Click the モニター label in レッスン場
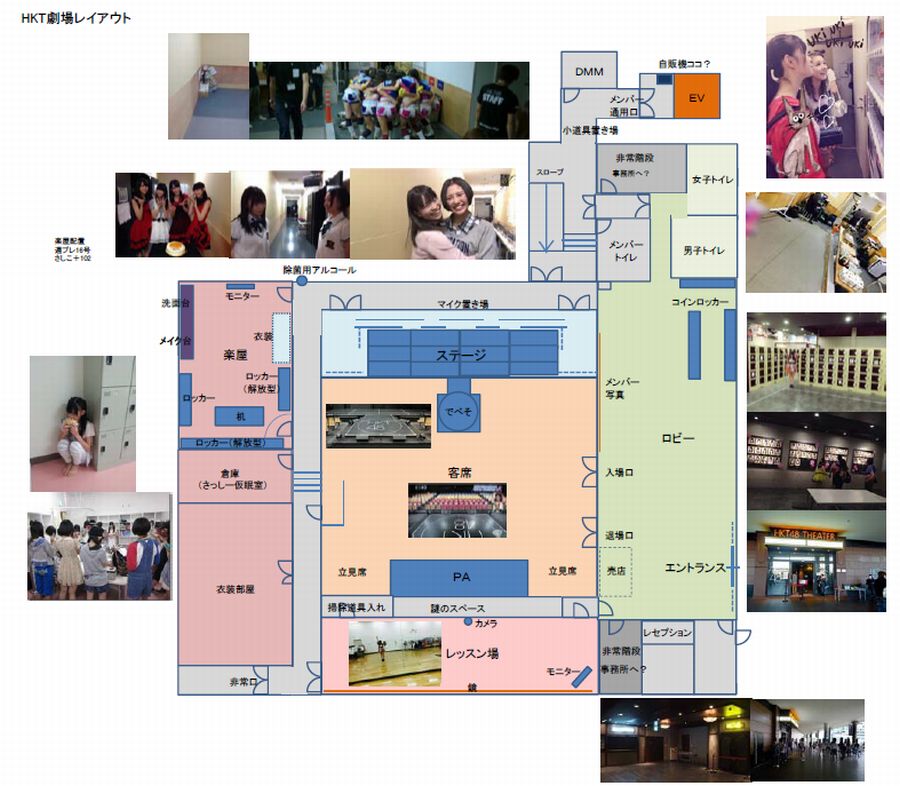This screenshot has height=786, width=900. pyautogui.click(x=562, y=671)
